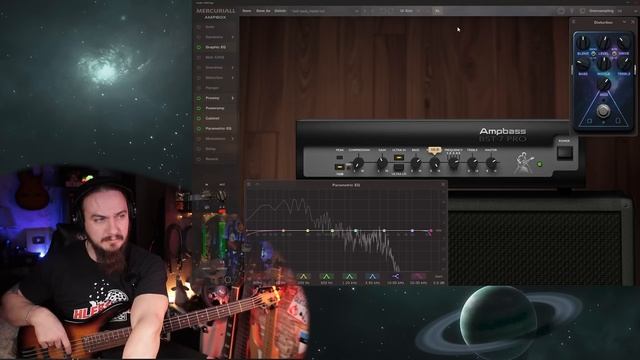Expand the Modulation submenu arrow in sidebar
The width and height of the screenshot is (640, 360).
point(233,139)
